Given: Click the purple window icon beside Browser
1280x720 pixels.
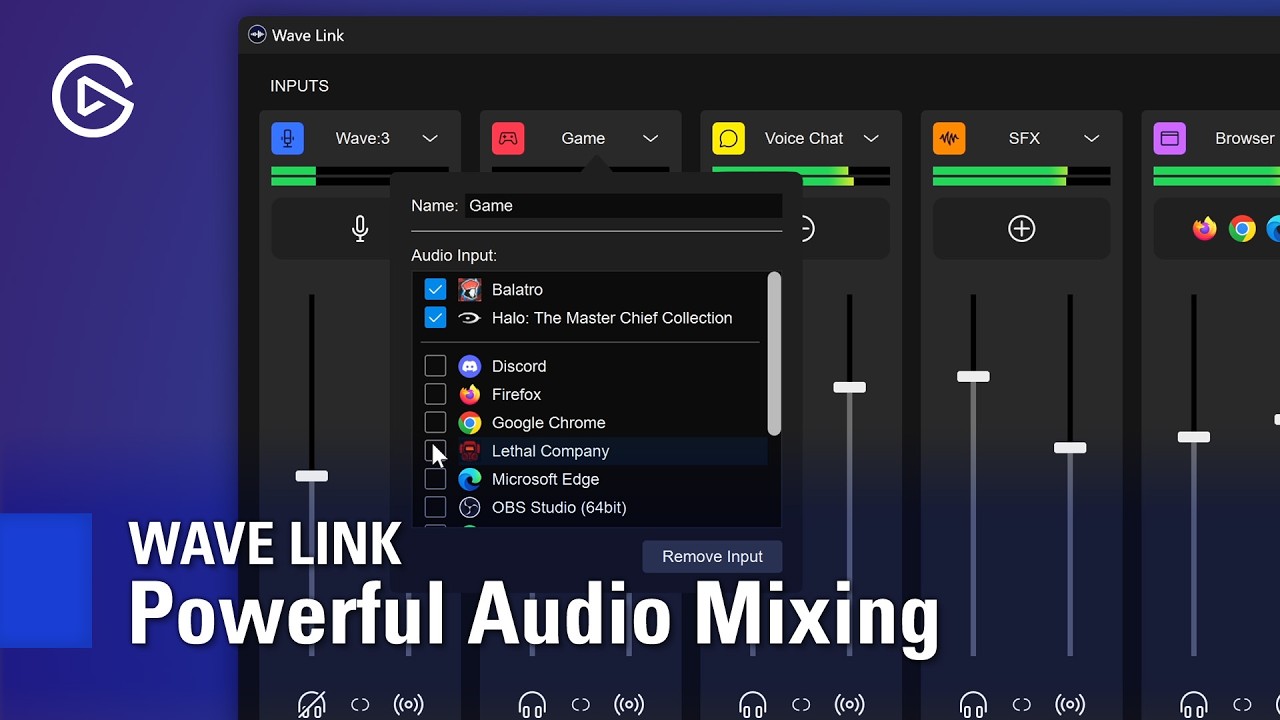Looking at the screenshot, I should 1169,138.
